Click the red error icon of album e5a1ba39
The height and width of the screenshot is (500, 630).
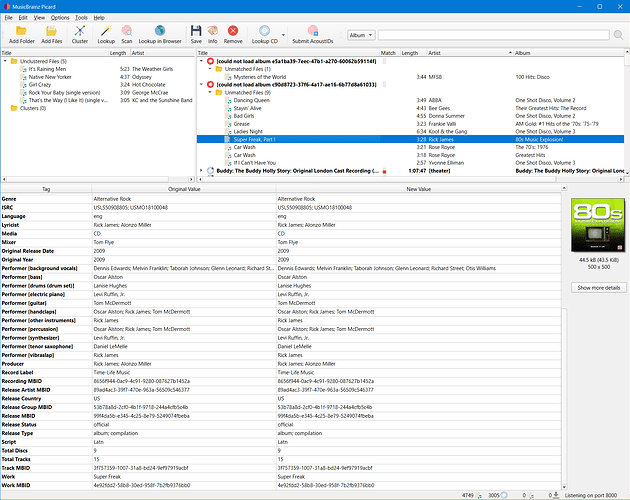pyautogui.click(x=210, y=61)
